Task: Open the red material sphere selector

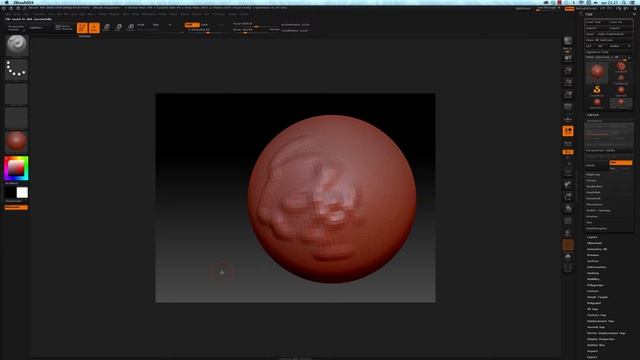Action: pos(17,141)
